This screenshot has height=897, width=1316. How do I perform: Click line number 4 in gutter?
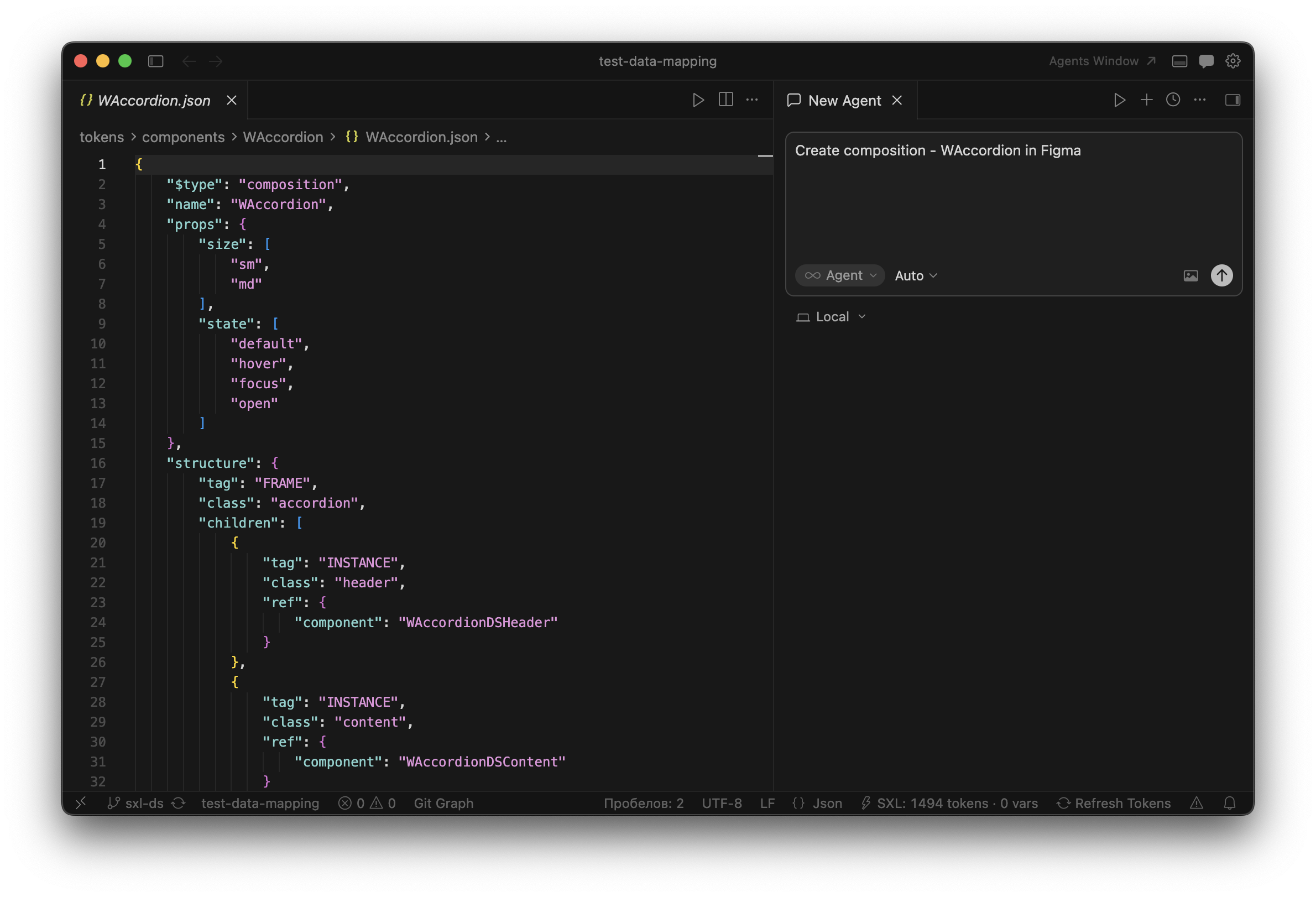[102, 225]
